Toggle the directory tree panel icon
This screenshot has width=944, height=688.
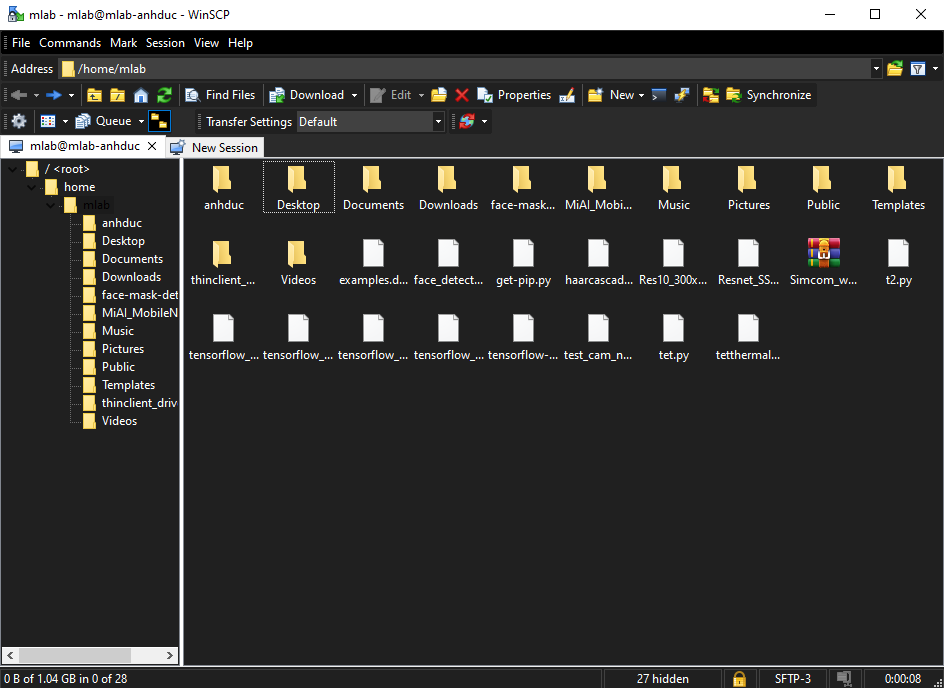[x=159, y=122]
